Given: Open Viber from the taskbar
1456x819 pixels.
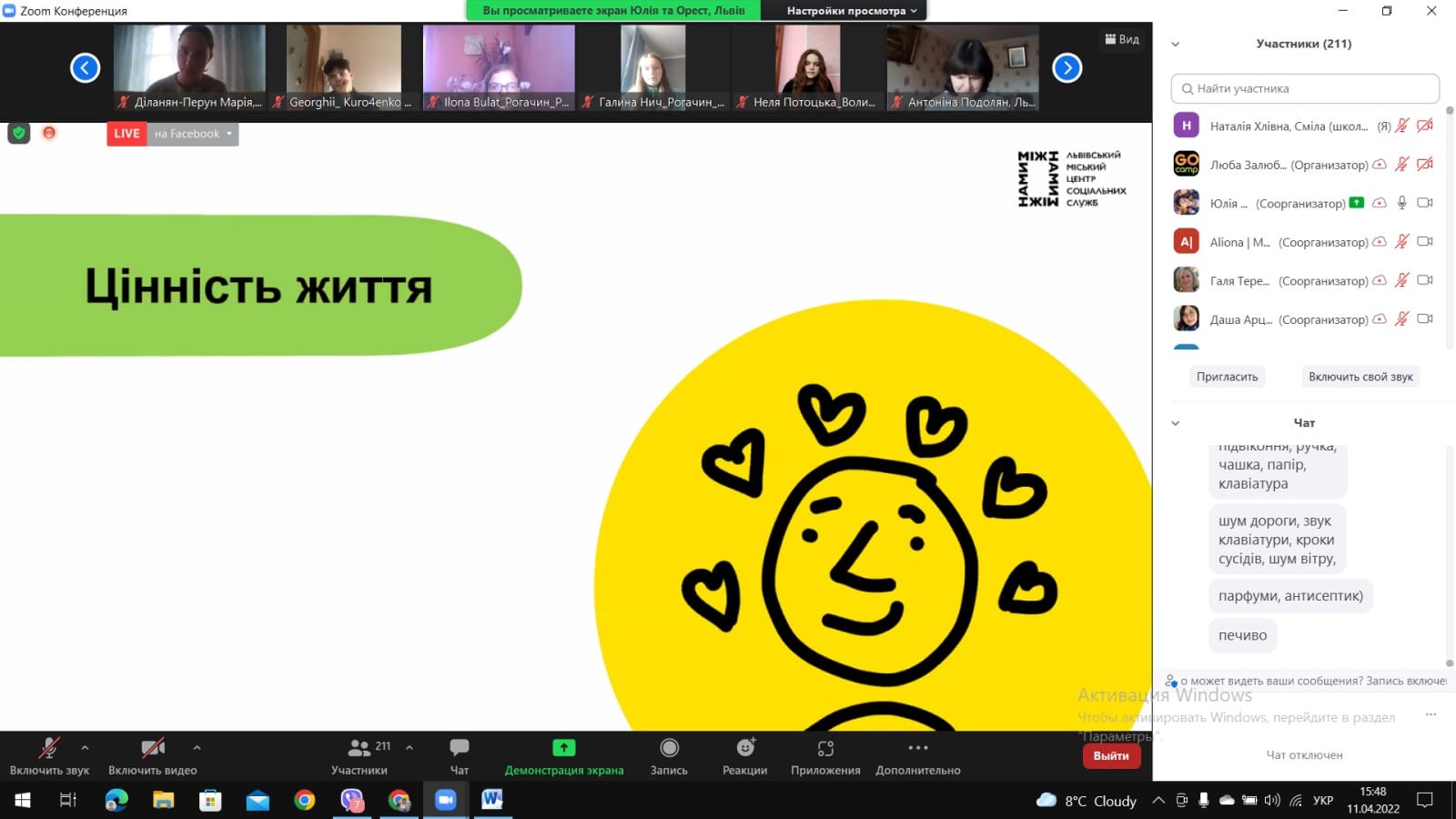Looking at the screenshot, I should pyautogui.click(x=352, y=800).
